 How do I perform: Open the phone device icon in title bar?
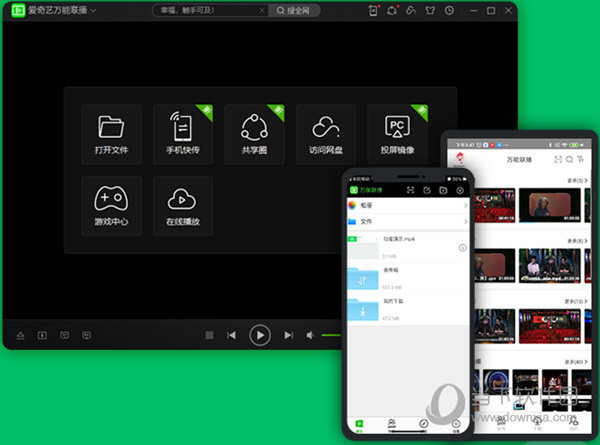[373, 10]
